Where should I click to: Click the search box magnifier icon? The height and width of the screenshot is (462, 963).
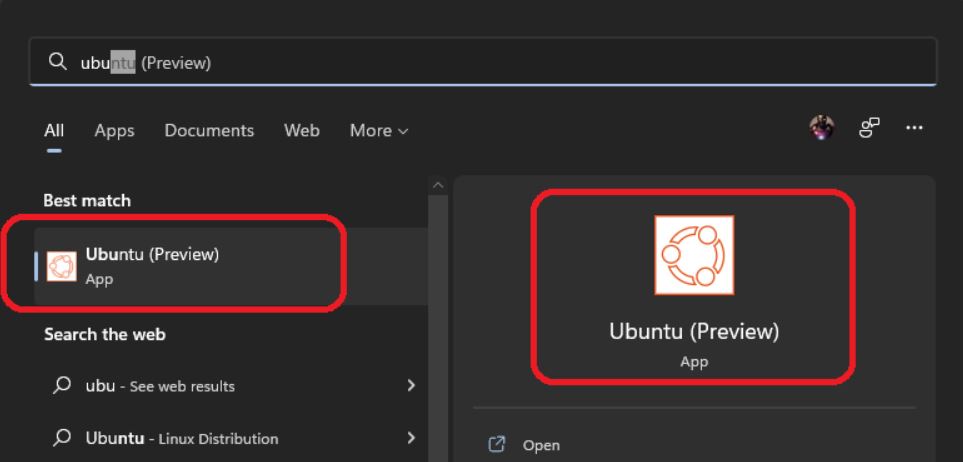58,61
